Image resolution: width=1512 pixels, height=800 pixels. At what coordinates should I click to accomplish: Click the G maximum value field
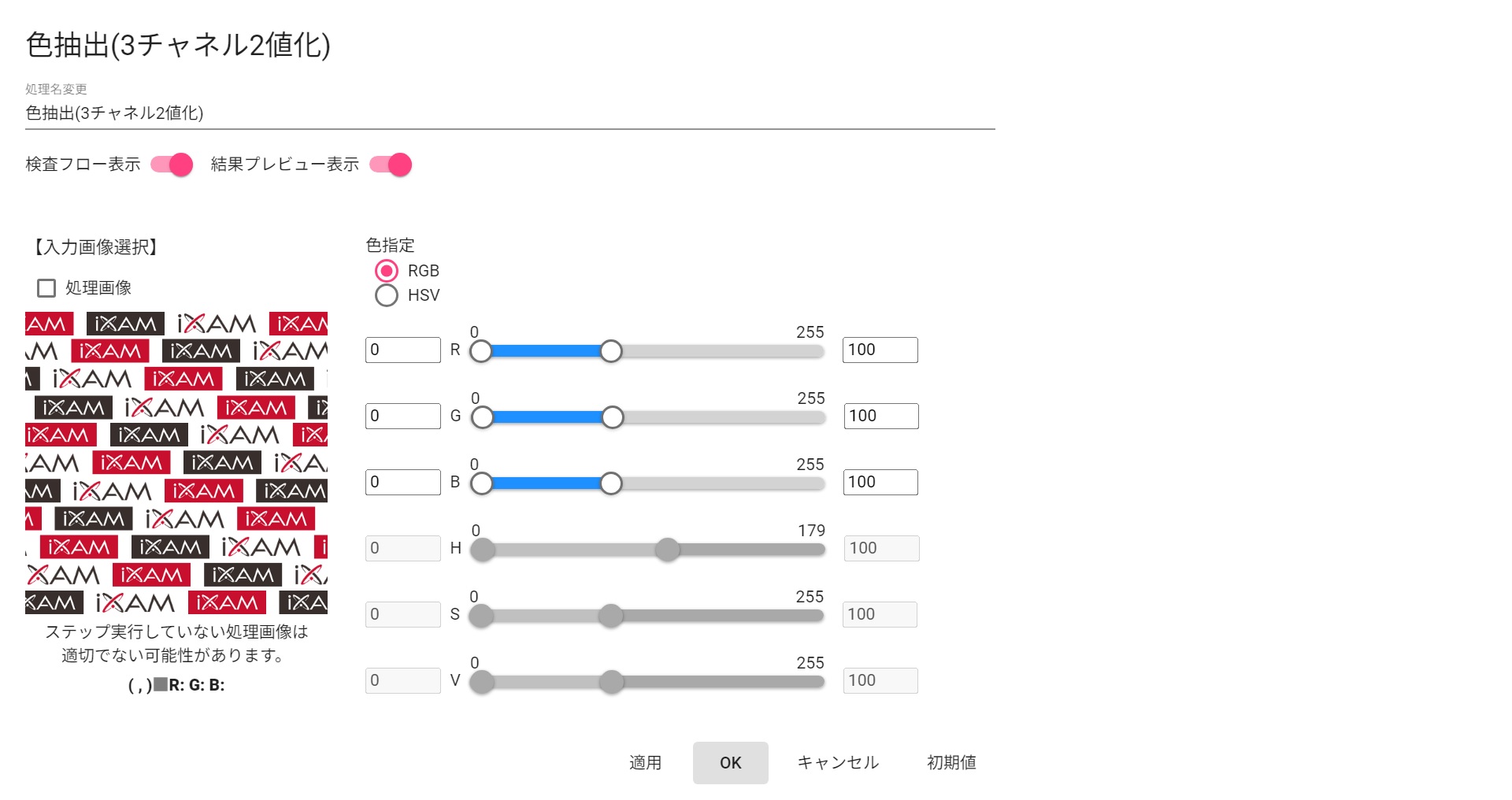coord(880,416)
